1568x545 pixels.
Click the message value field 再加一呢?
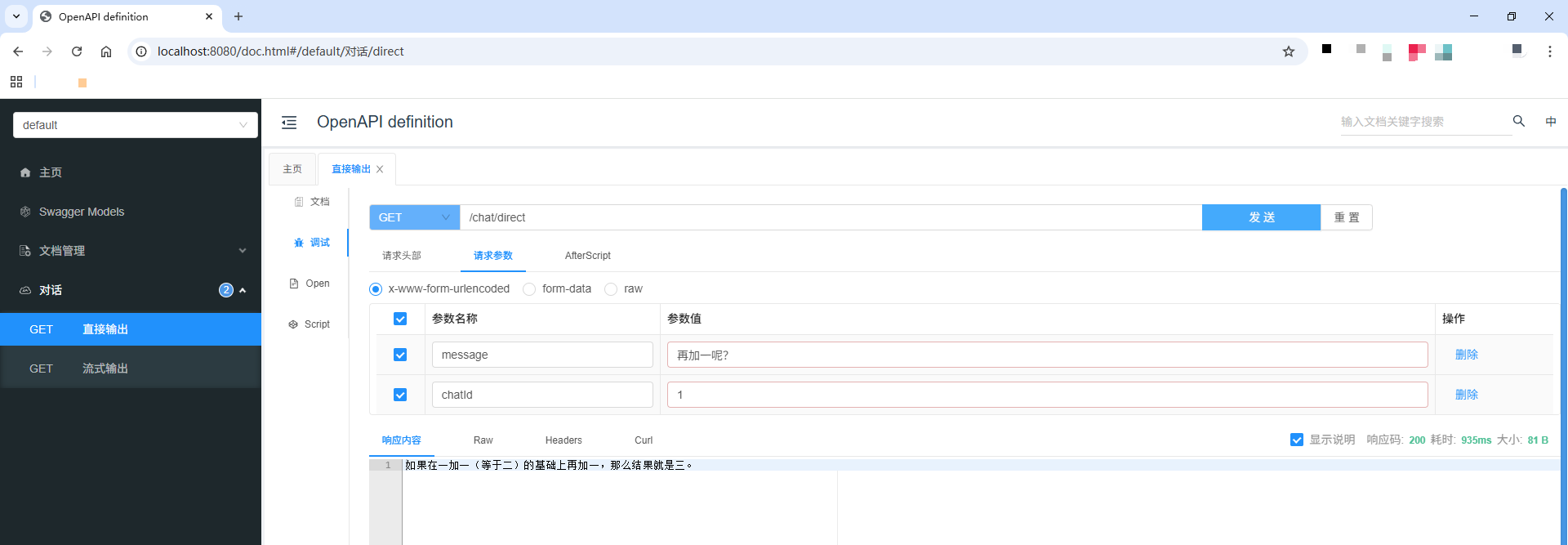click(1048, 355)
